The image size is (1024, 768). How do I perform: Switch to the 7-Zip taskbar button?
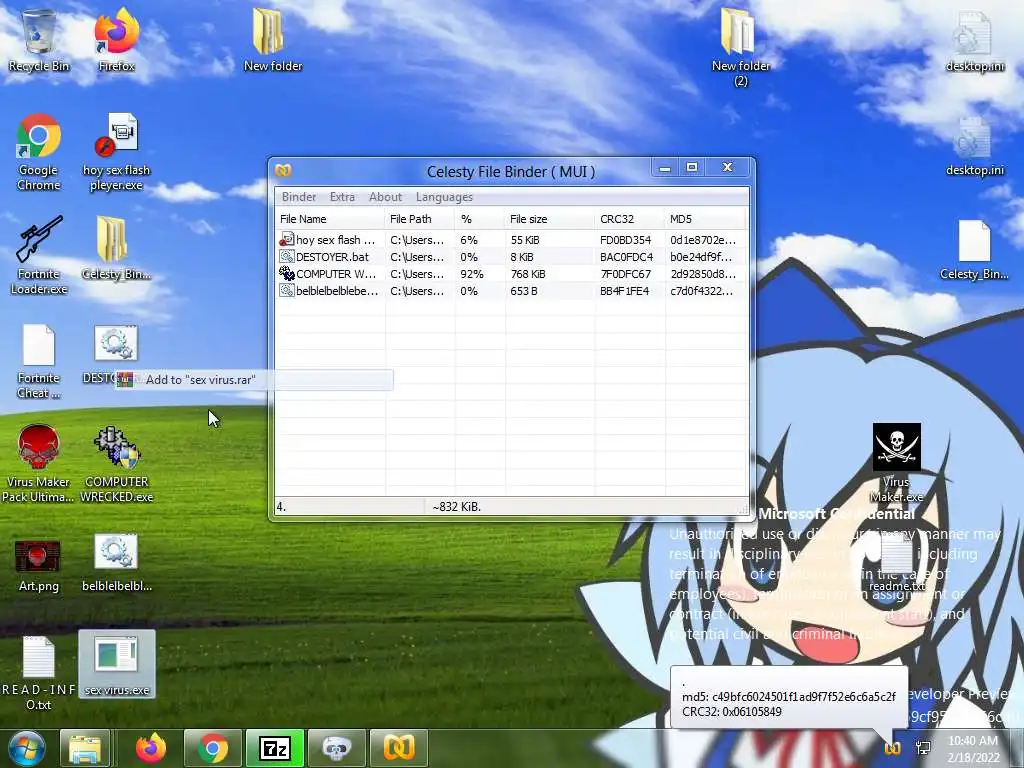[x=274, y=748]
